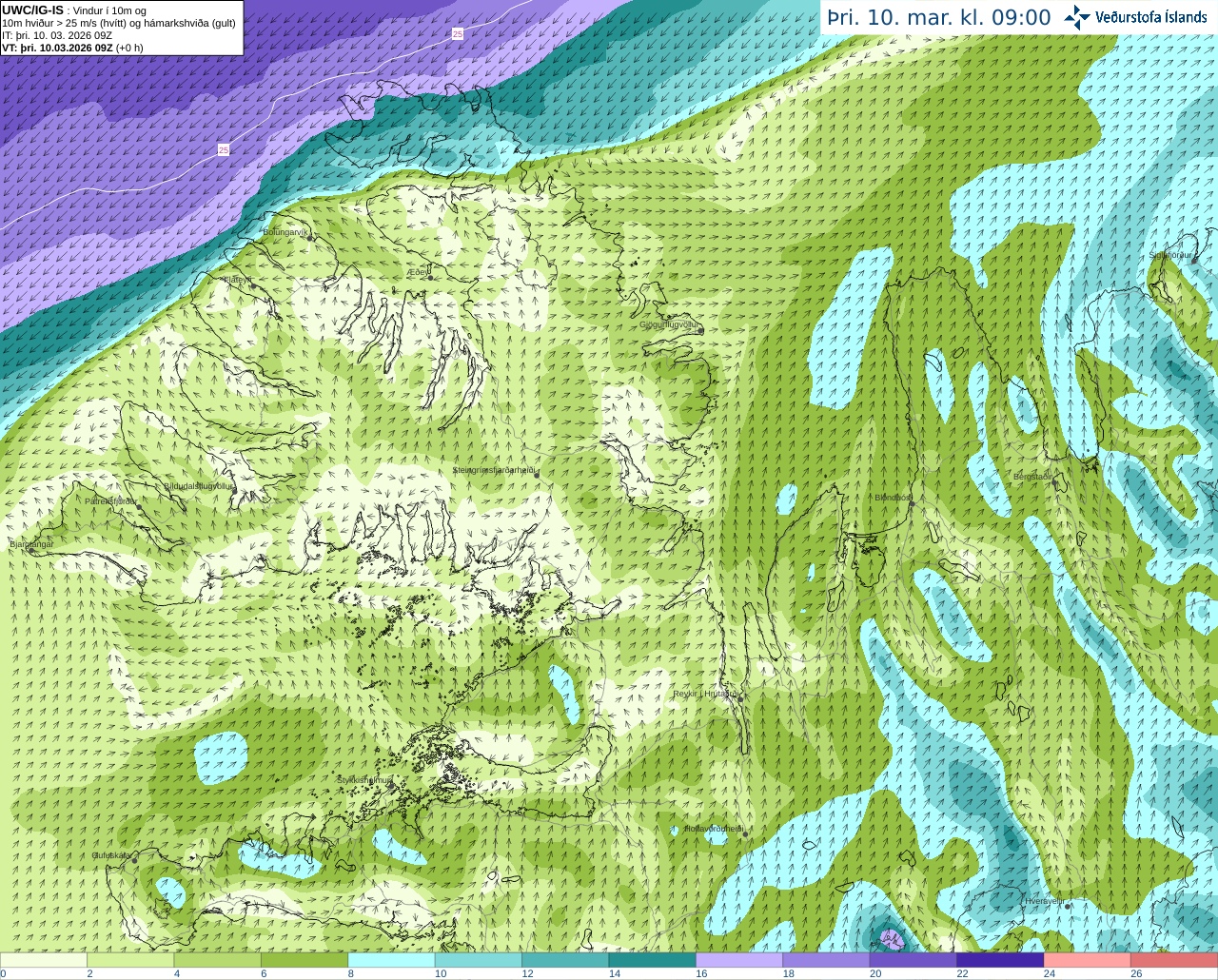1218x980 pixels.
Task: Click the Bolungarvík station label
Action: point(285,232)
